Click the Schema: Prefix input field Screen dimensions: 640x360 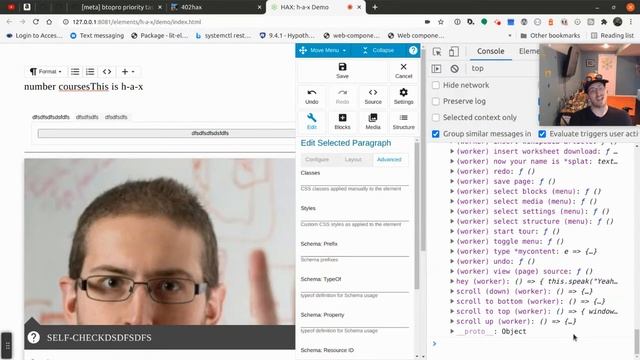[x=355, y=252]
